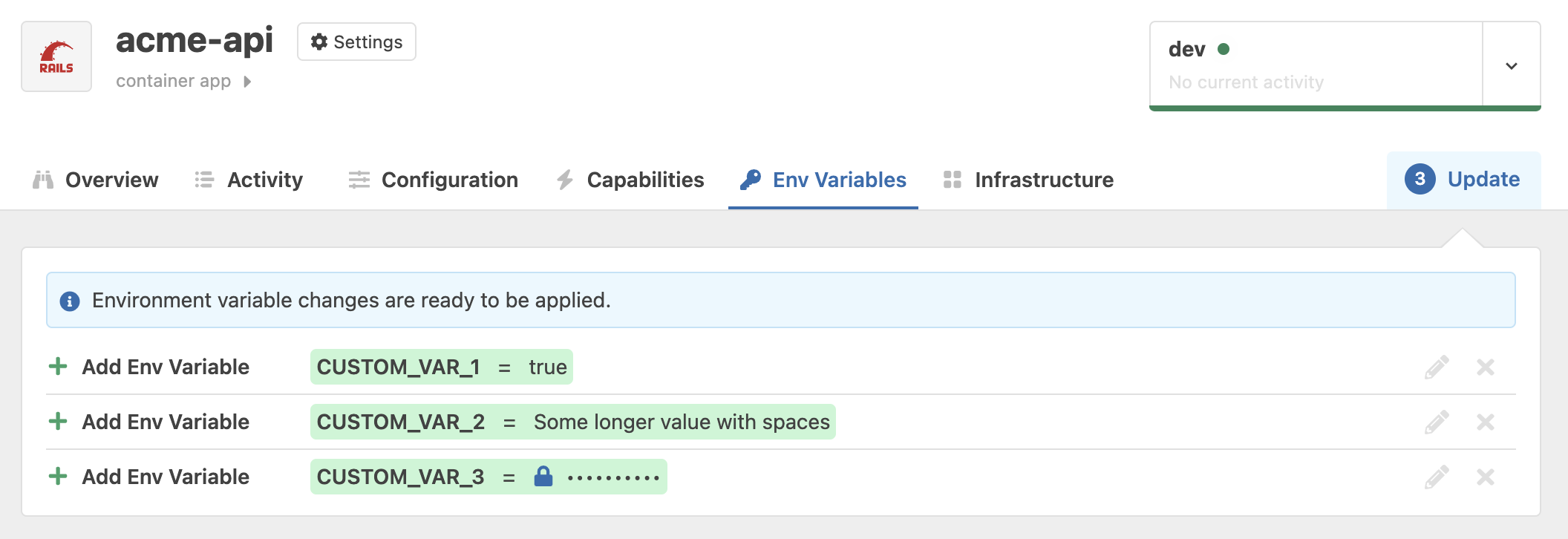Click the Env Variables key icon
The width and height of the screenshot is (1568, 539).
pyautogui.click(x=751, y=180)
